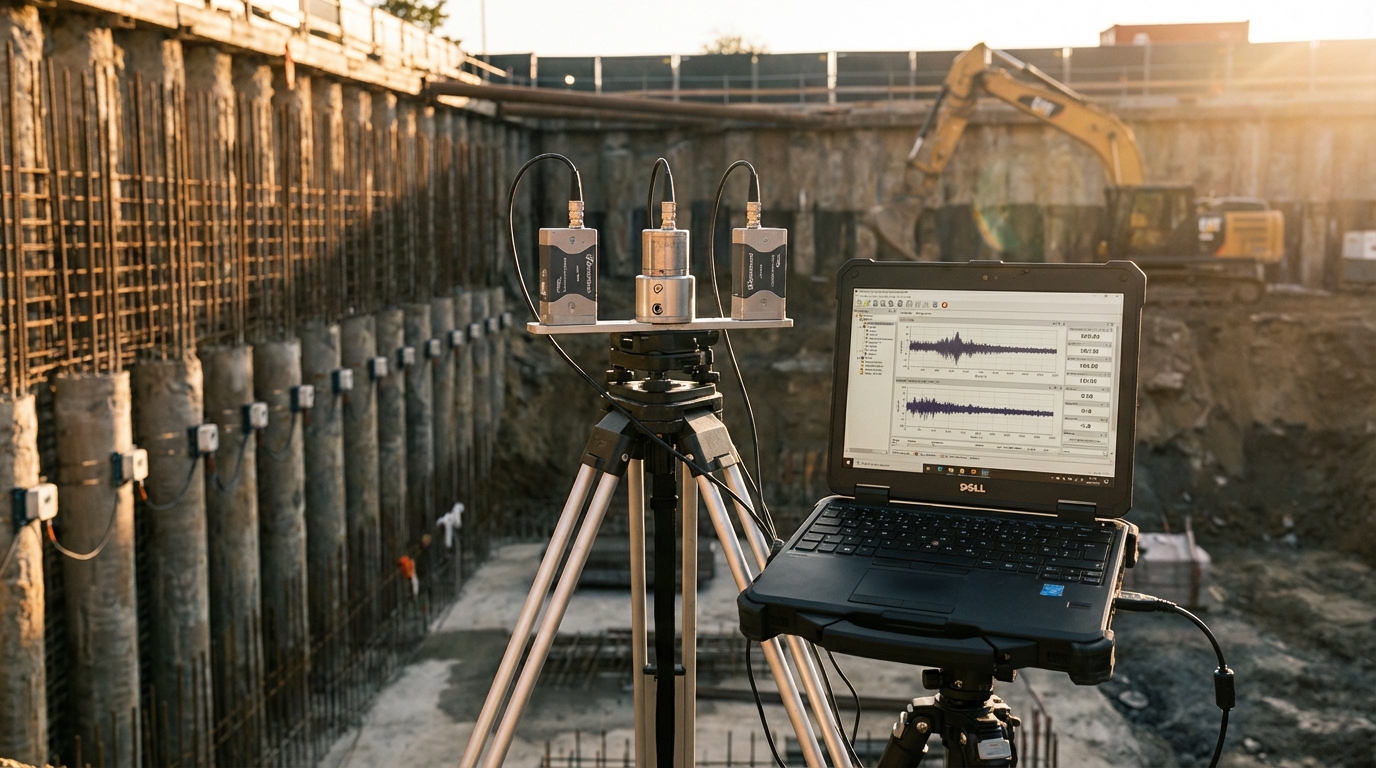Click the peak in upper waveform chart
This screenshot has height=768, width=1376.
click(957, 333)
